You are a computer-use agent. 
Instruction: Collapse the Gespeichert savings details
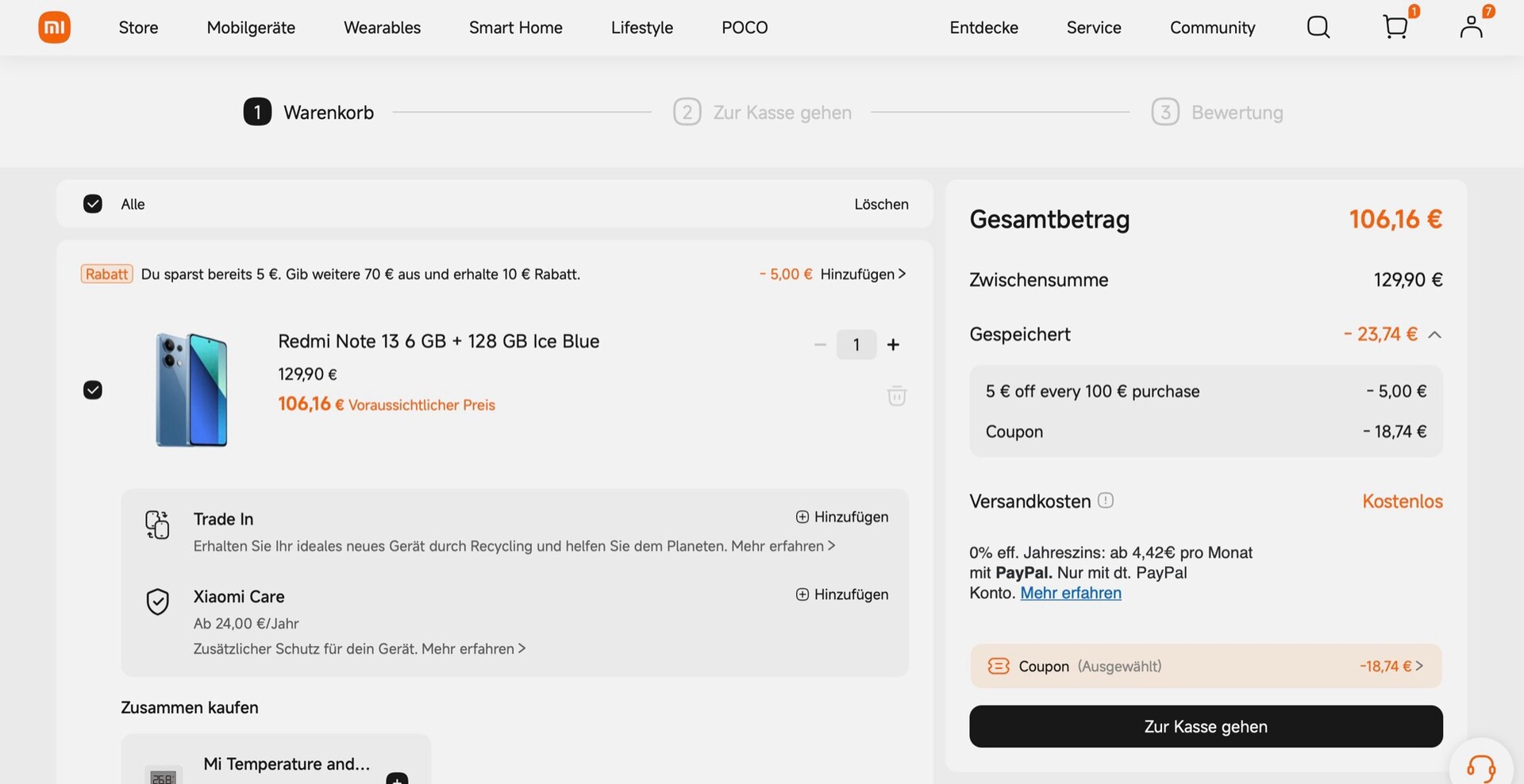click(x=1434, y=335)
